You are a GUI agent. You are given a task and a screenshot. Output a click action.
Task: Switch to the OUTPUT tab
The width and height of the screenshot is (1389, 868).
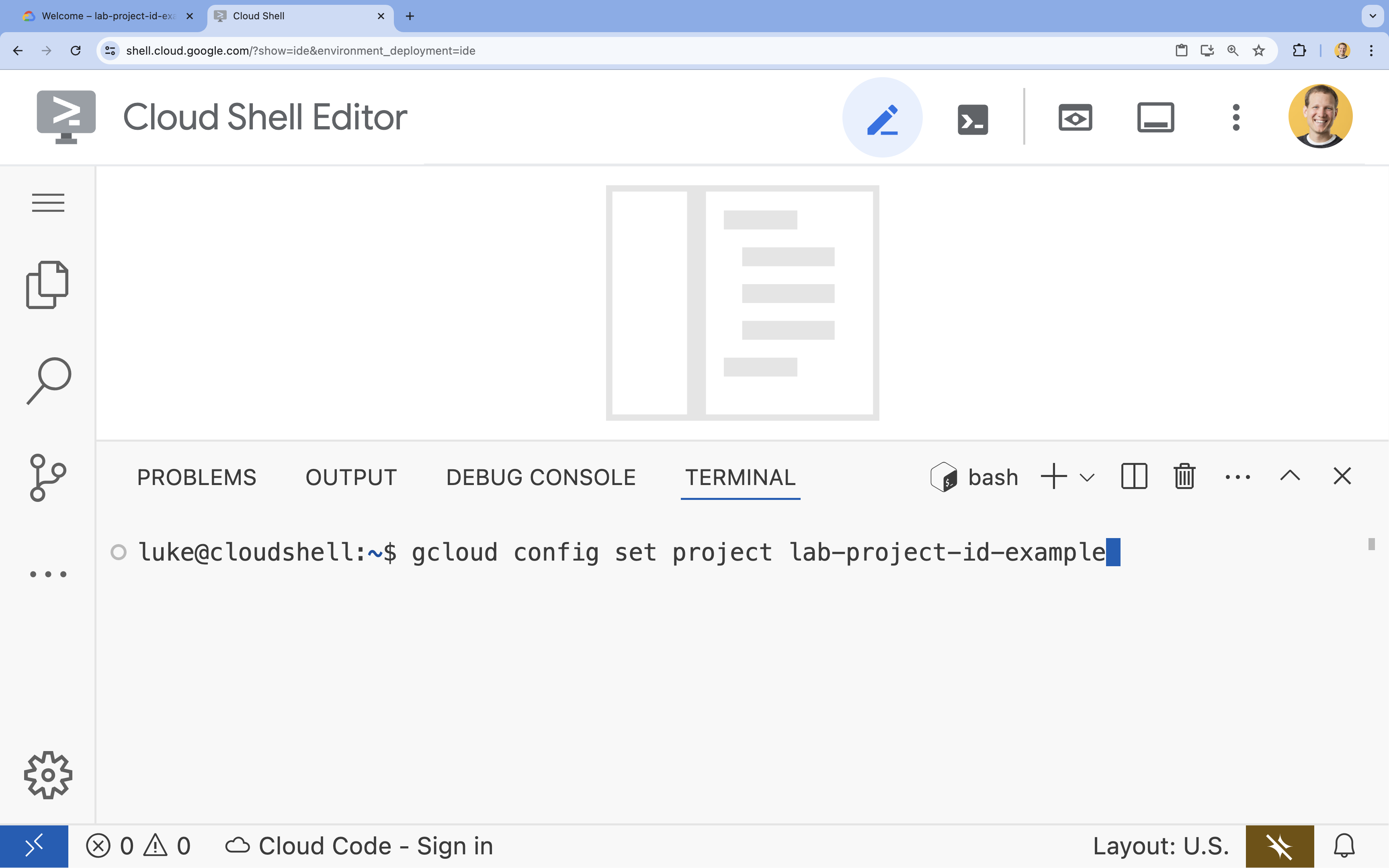[x=351, y=477]
